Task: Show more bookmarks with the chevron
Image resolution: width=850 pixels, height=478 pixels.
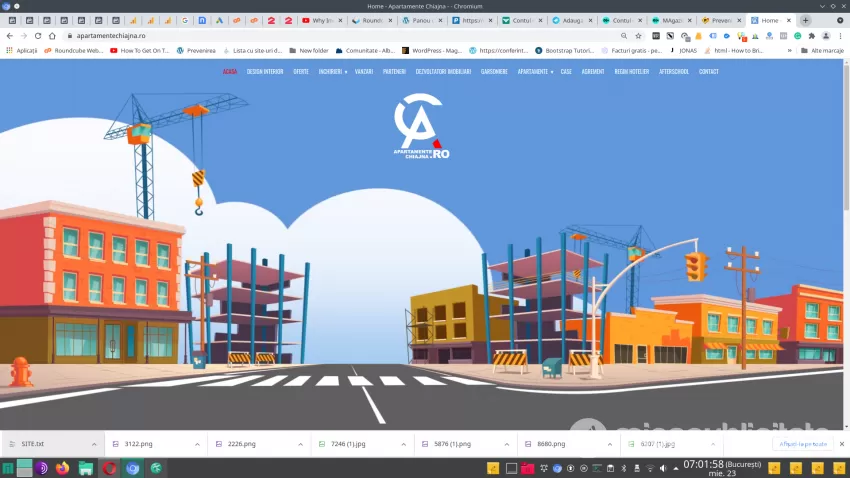Action: pos(789,50)
